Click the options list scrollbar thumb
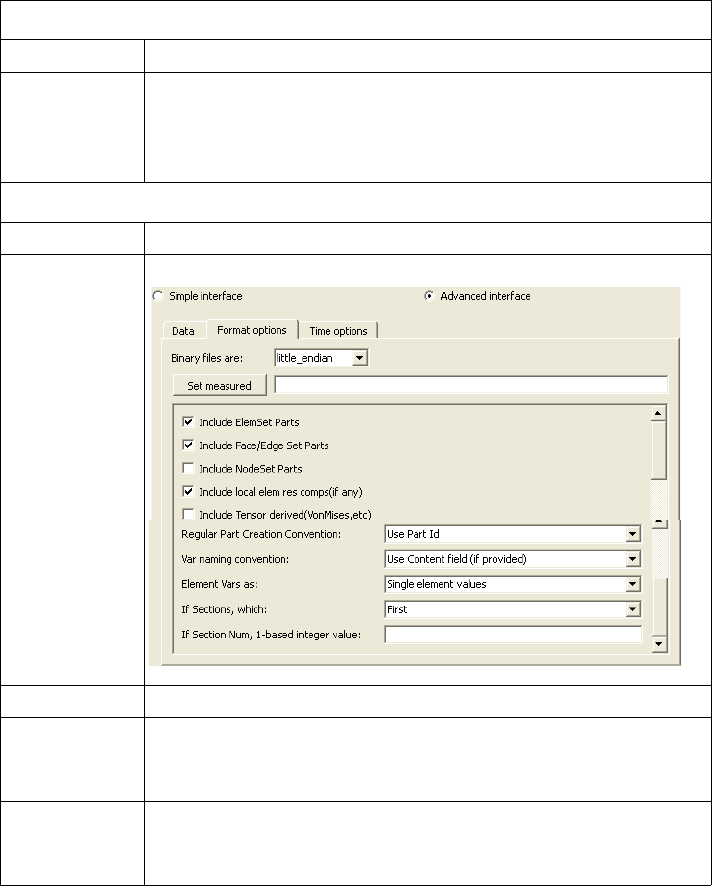 point(658,450)
